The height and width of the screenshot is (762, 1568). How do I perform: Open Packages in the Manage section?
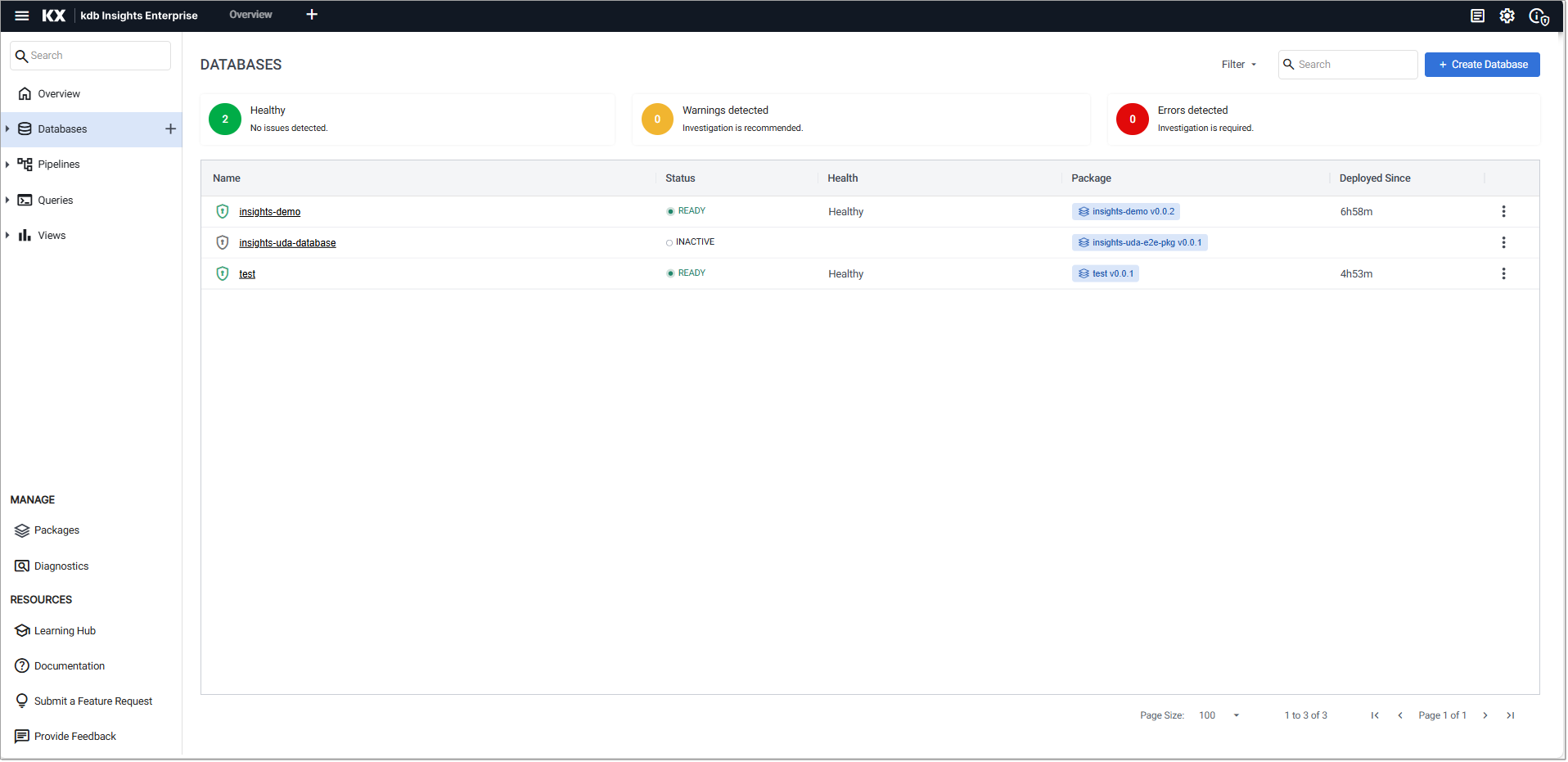[x=56, y=530]
